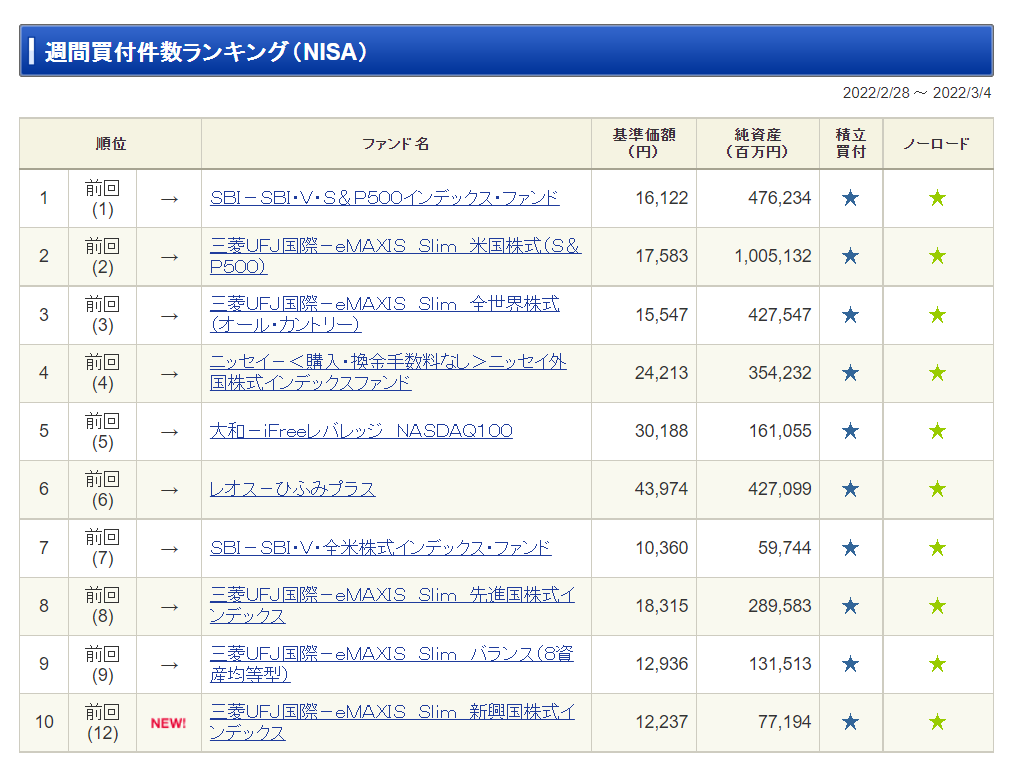Click green ノーロード star for ニッセイ外国株式 fund
Image resolution: width=1014 pixels, height=769 pixels.
[x=937, y=373]
